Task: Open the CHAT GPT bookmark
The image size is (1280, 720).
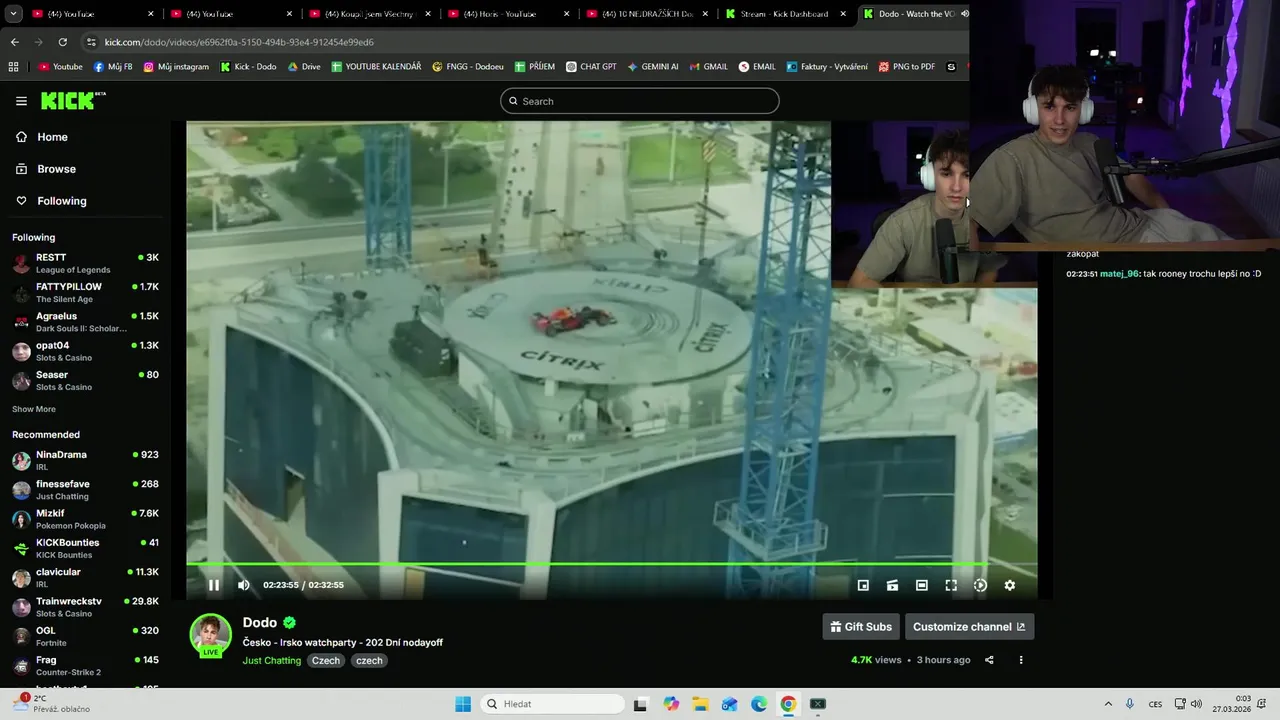Action: pyautogui.click(x=591, y=67)
